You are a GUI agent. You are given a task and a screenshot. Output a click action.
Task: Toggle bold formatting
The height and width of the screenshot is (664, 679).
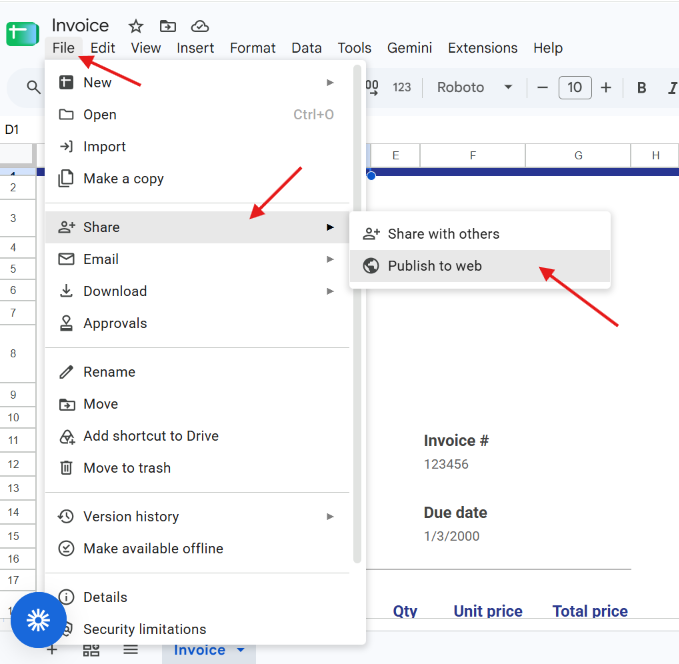click(641, 87)
